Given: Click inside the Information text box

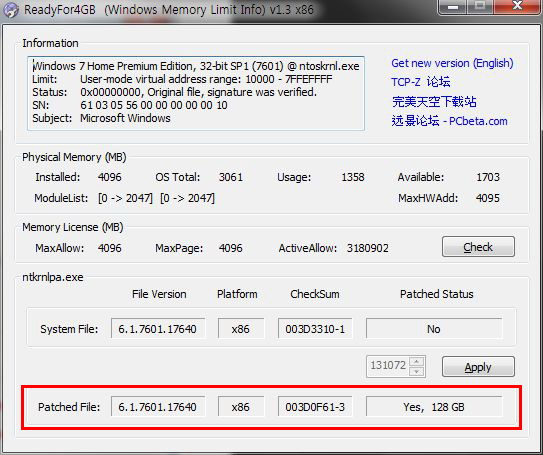Looking at the screenshot, I should tap(196, 93).
